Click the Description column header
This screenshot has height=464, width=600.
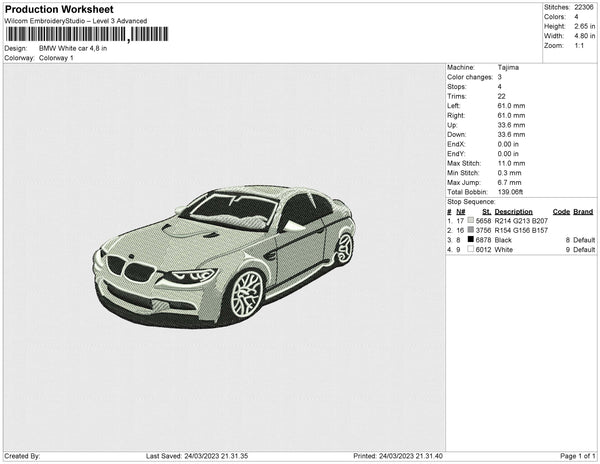point(514,211)
